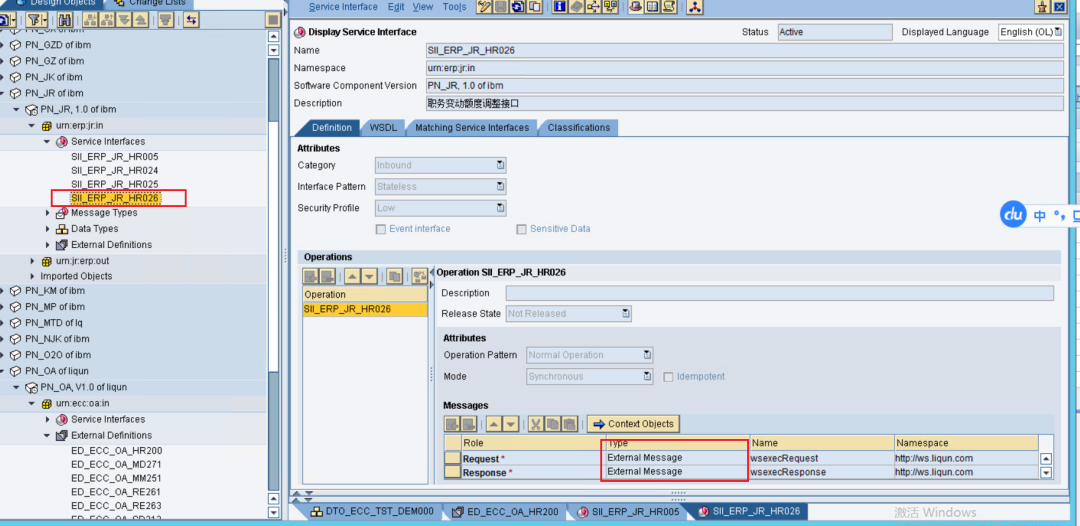Click the funnel filter icon in navigation toolbar
Screen dimensions: 1080x526
point(34,20)
